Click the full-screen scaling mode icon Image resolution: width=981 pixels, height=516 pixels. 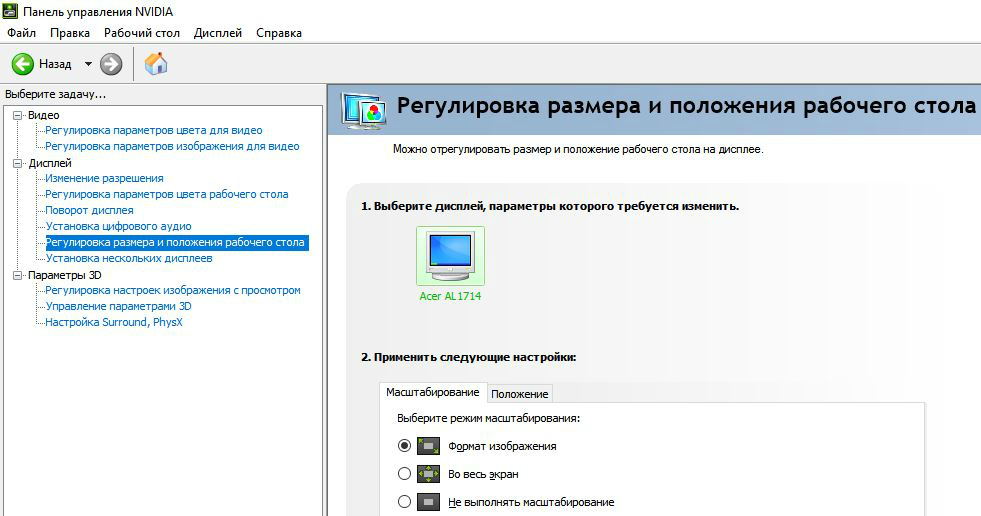(429, 474)
